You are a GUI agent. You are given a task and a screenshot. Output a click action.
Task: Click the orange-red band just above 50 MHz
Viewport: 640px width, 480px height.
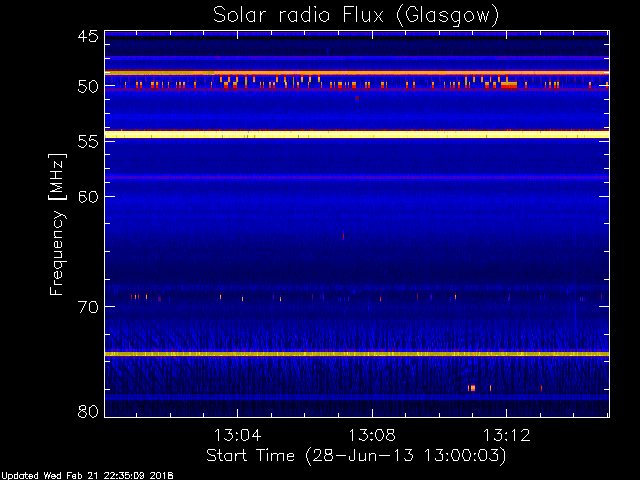pyautogui.click(x=357, y=73)
